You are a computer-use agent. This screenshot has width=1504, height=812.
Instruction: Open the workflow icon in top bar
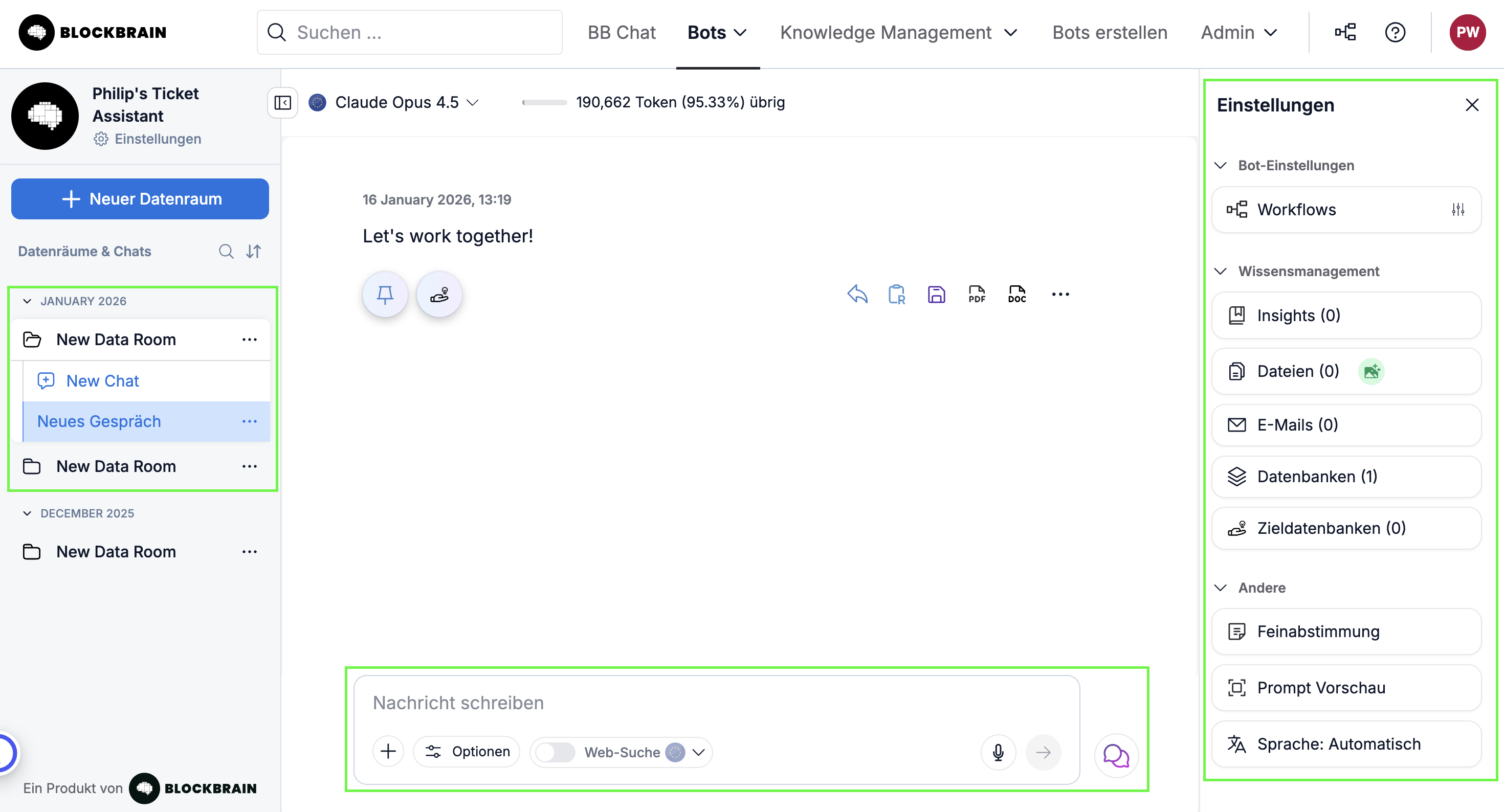(1345, 32)
